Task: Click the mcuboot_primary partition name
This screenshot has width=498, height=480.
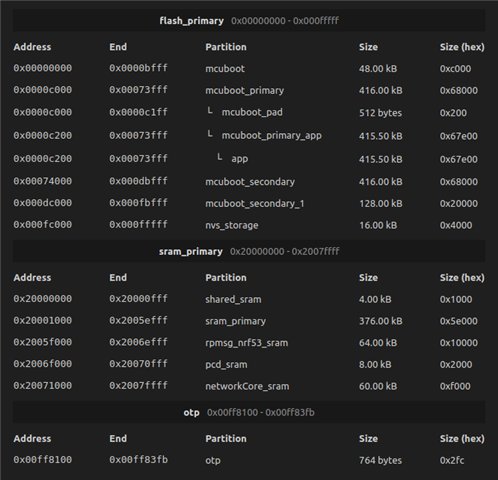Action: coord(244,90)
